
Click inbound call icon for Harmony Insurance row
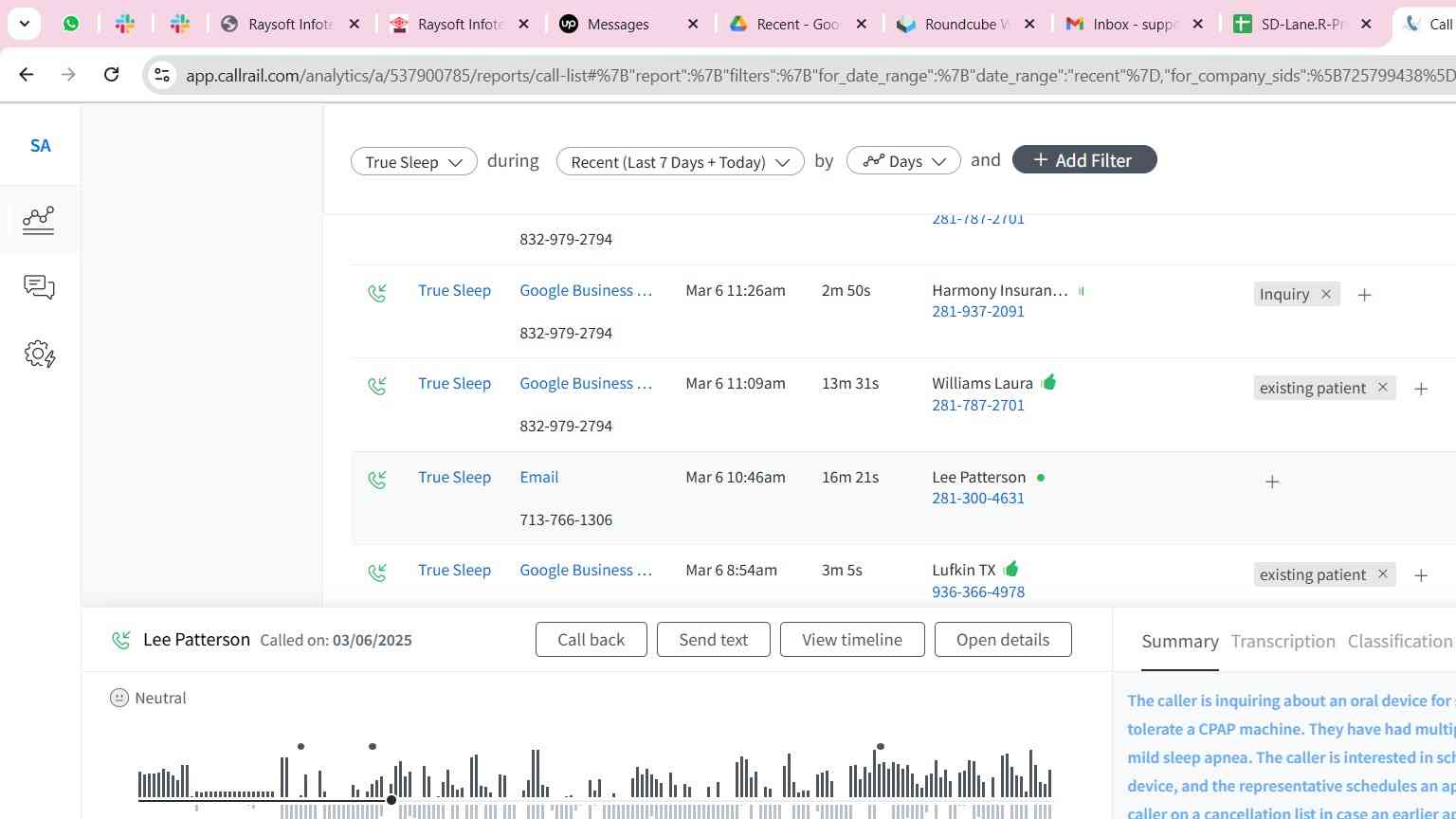[377, 293]
